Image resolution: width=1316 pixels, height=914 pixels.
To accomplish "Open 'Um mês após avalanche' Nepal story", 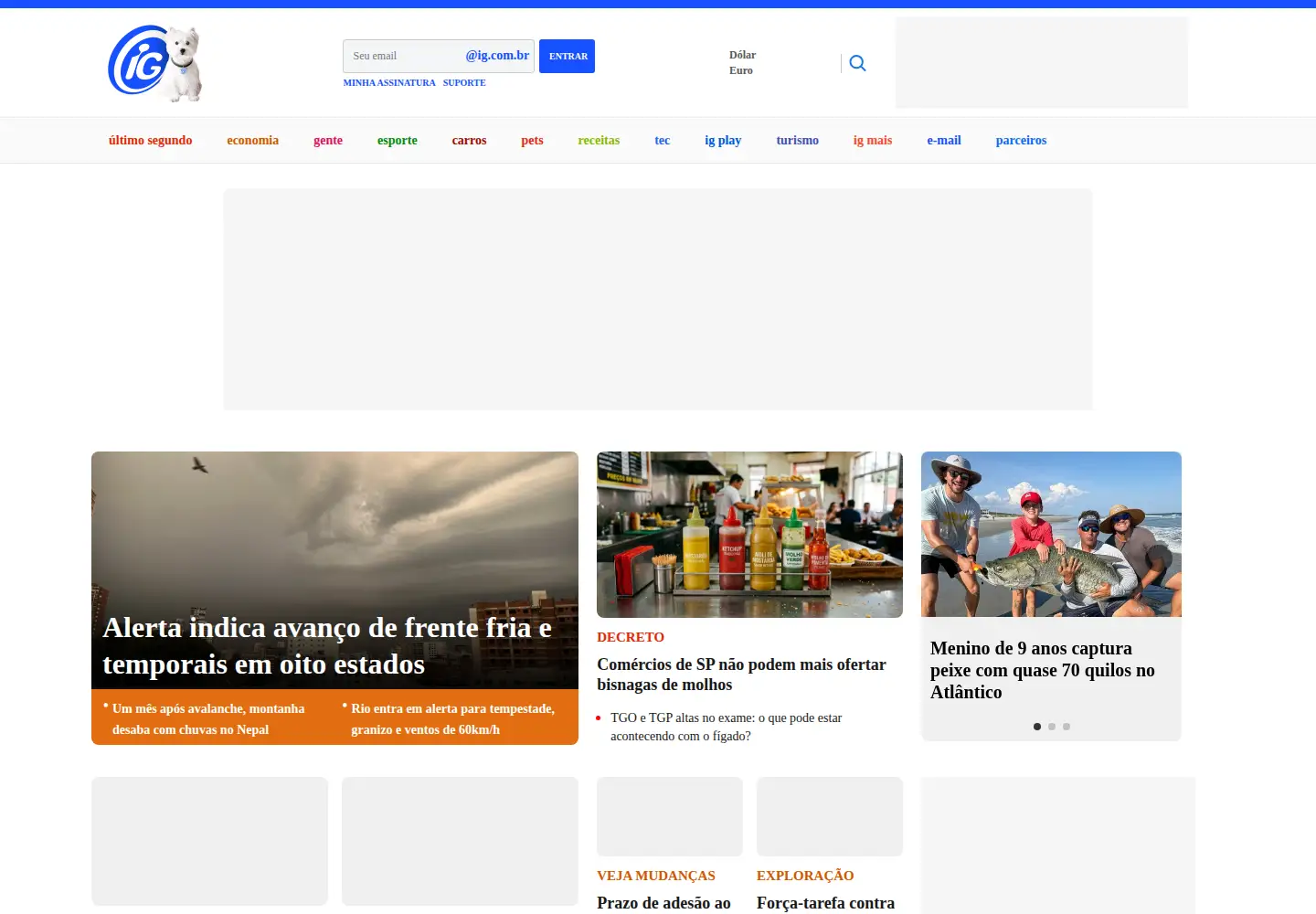I will click(208, 718).
